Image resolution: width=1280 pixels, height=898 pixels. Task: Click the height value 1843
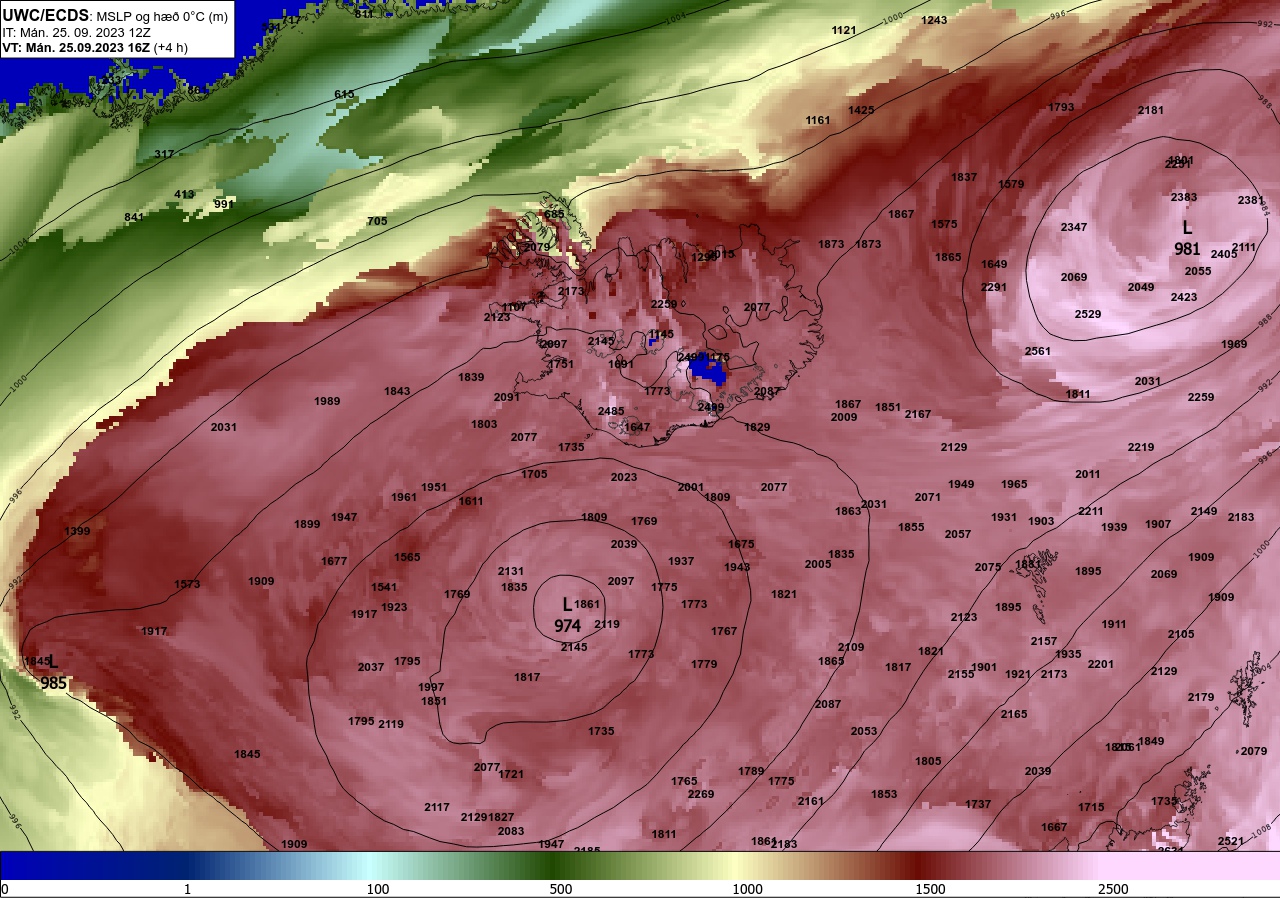tap(397, 391)
